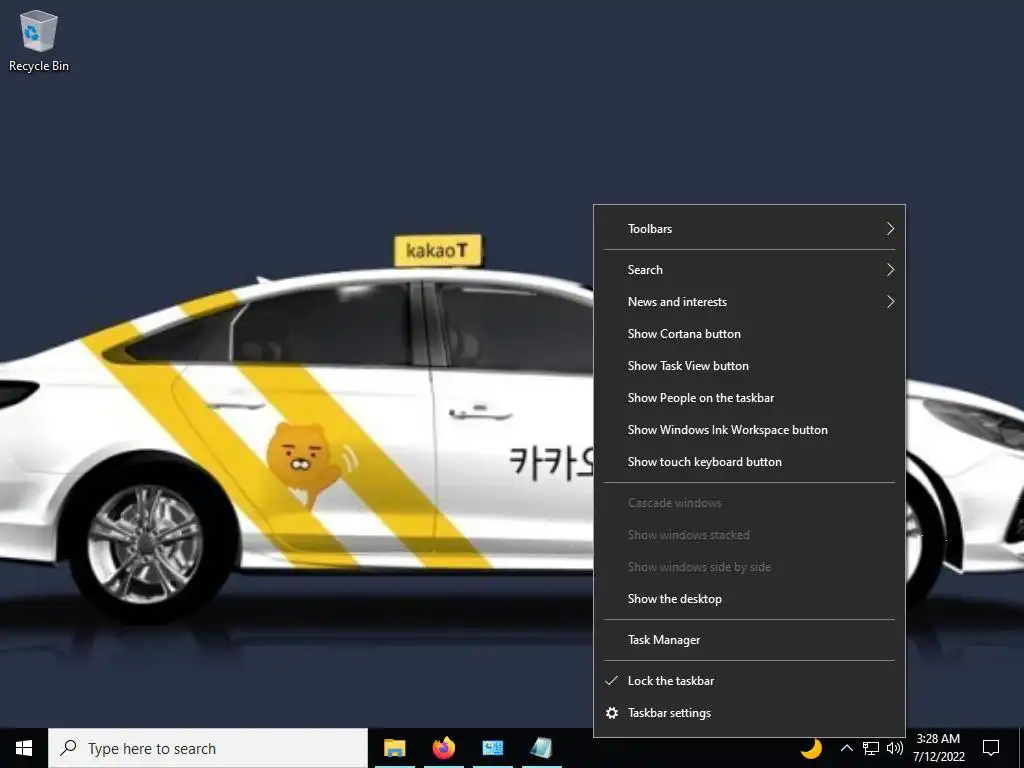Select the Search menu entry
1024x768 pixels.
pos(749,270)
